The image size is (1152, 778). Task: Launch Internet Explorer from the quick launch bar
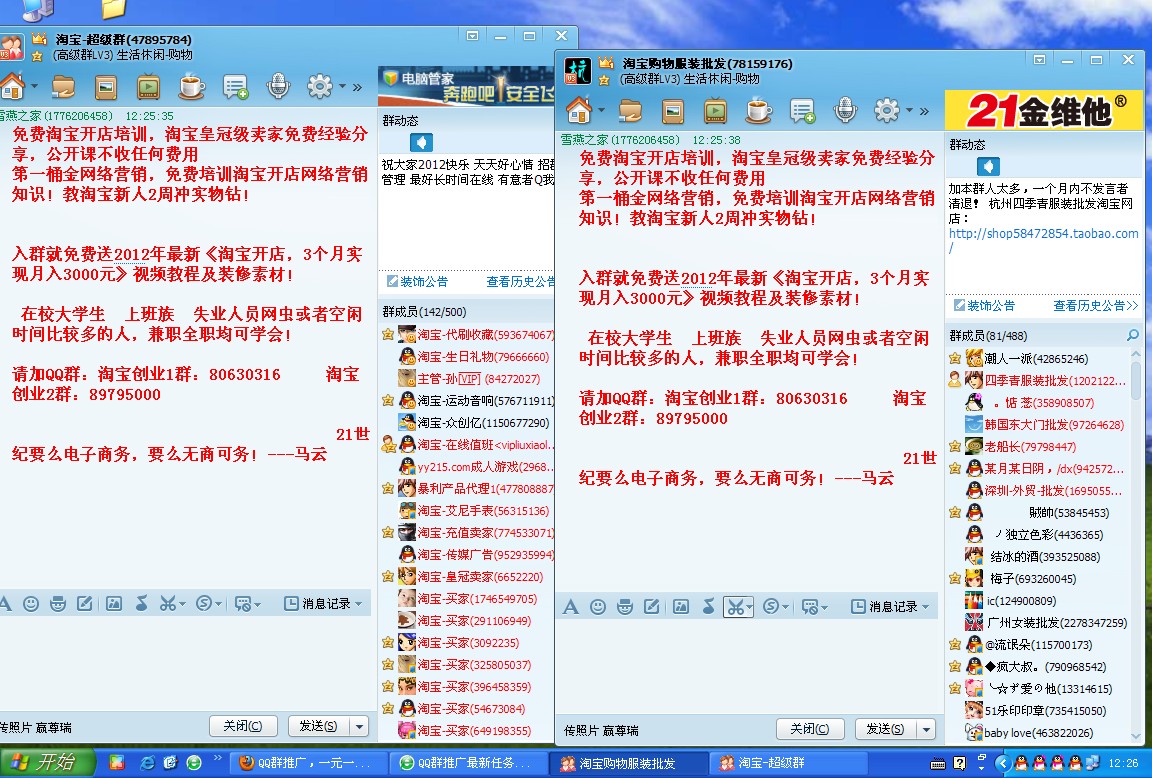[148, 763]
